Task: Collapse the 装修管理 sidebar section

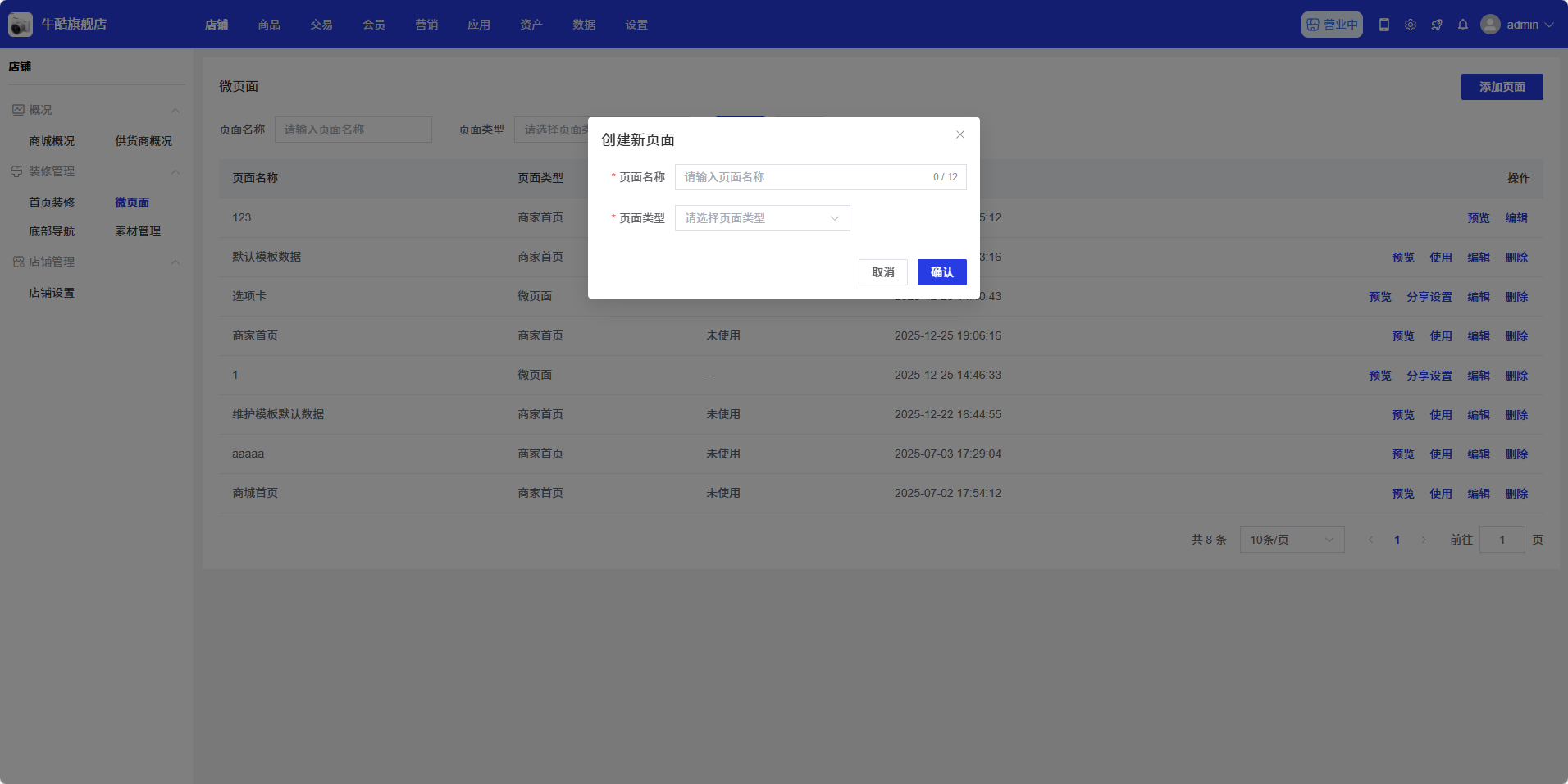Action: 175,171
